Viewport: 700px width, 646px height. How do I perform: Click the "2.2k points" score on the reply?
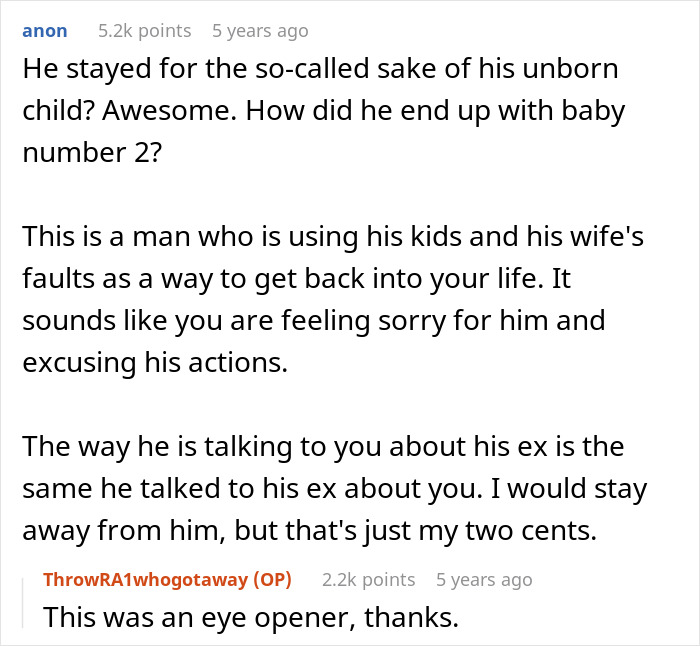click(x=368, y=580)
